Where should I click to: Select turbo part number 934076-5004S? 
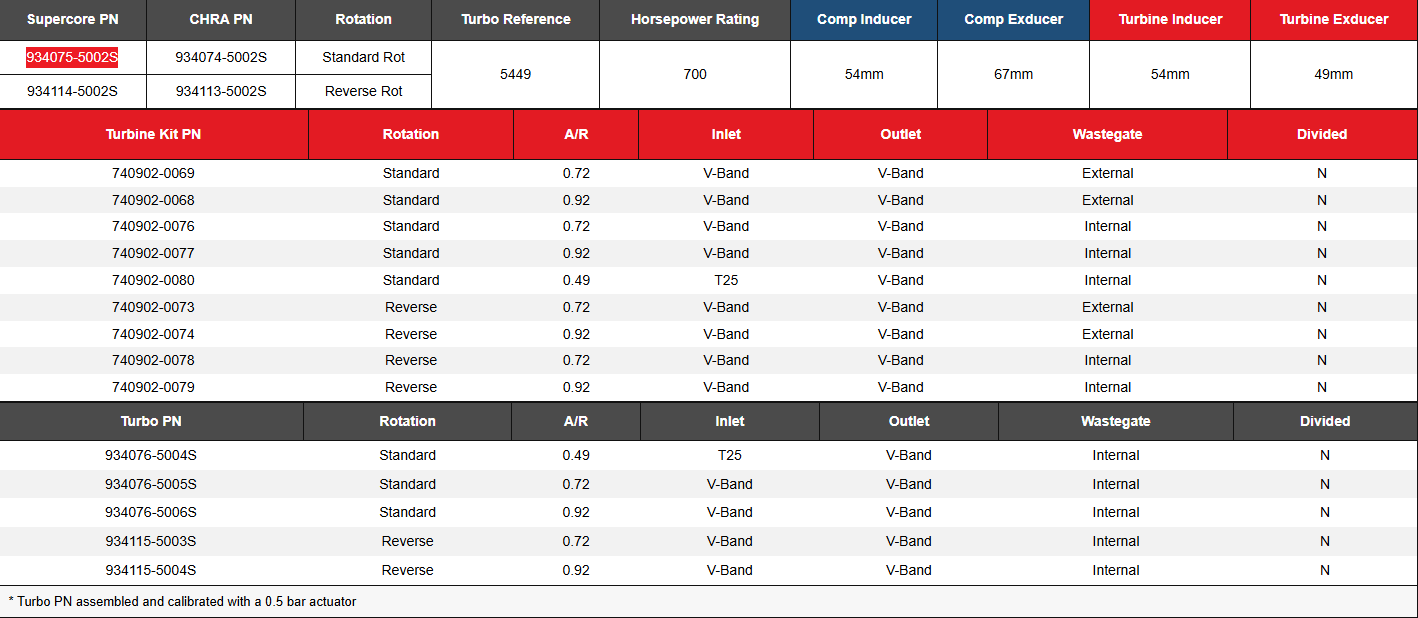(x=151, y=455)
